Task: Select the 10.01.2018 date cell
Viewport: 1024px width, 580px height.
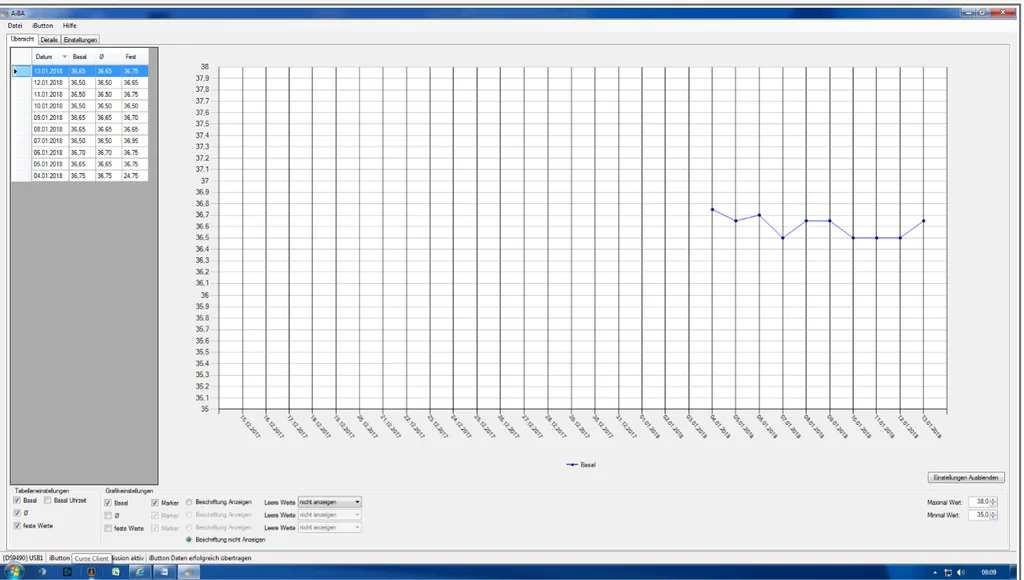Action: pos(48,106)
